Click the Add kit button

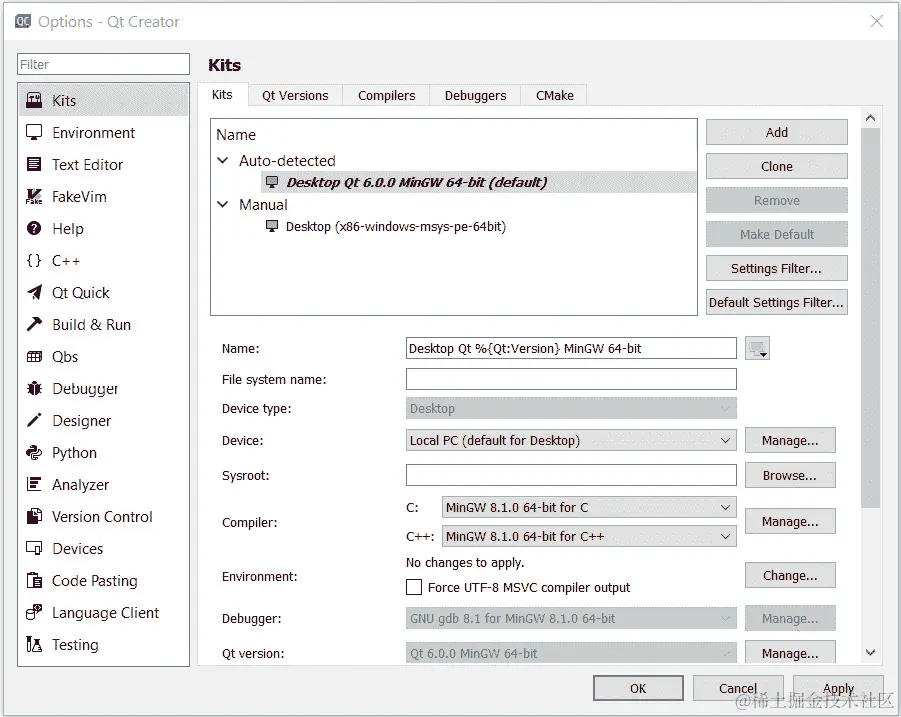click(x=776, y=132)
